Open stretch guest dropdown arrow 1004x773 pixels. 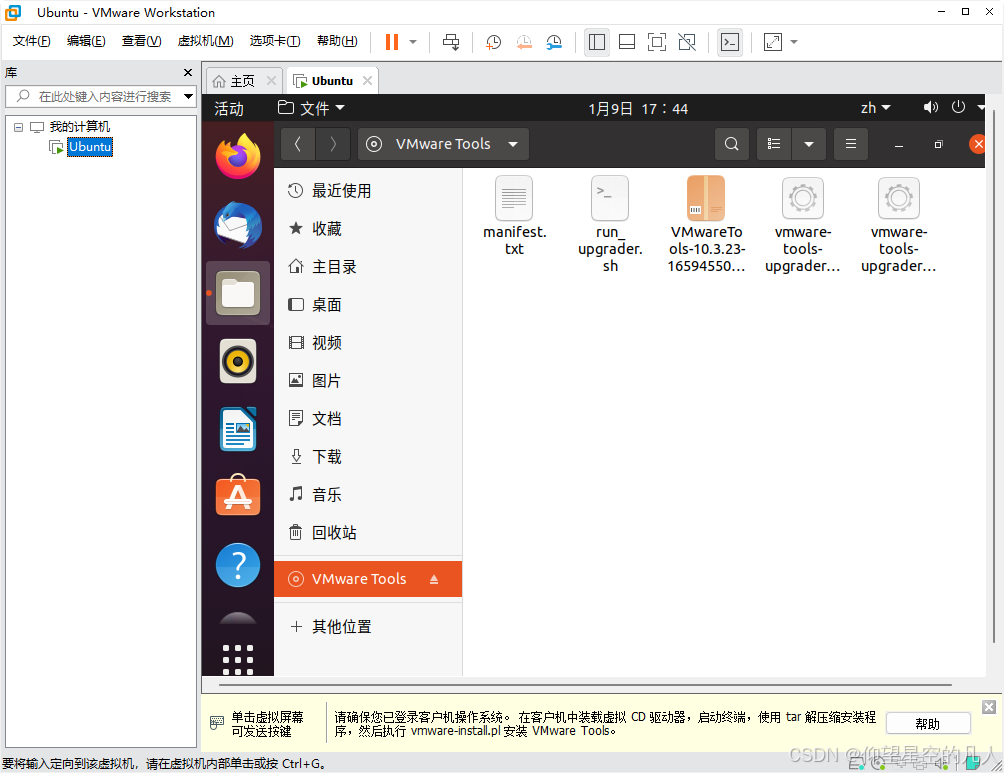coord(794,42)
